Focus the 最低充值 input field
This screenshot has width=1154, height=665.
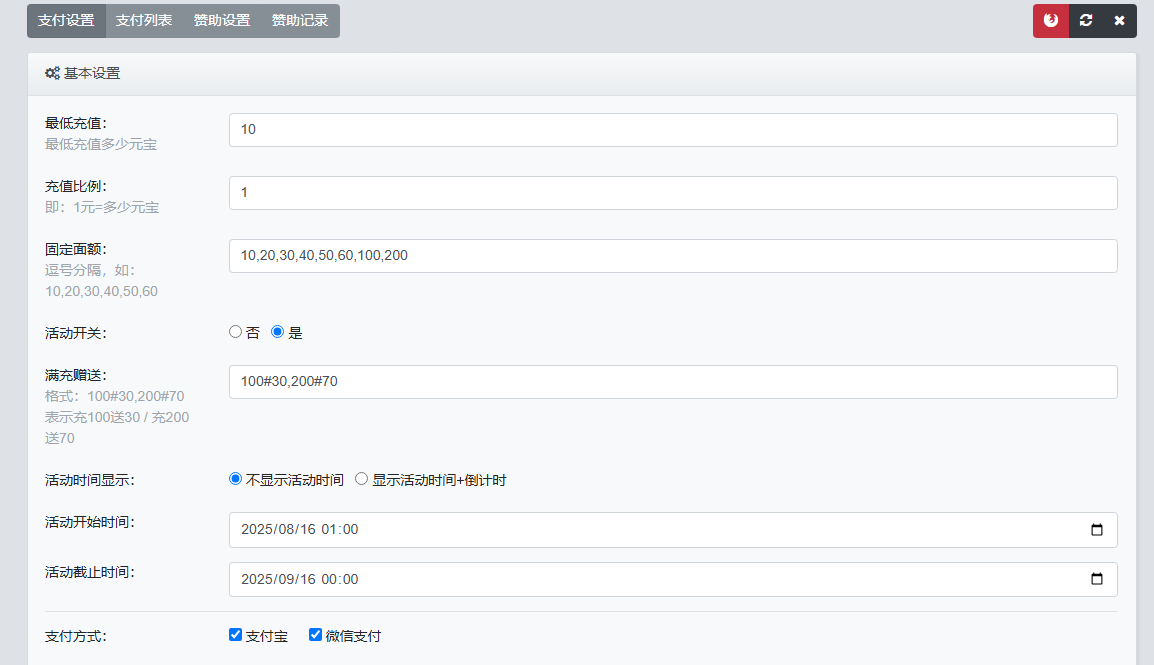point(672,130)
